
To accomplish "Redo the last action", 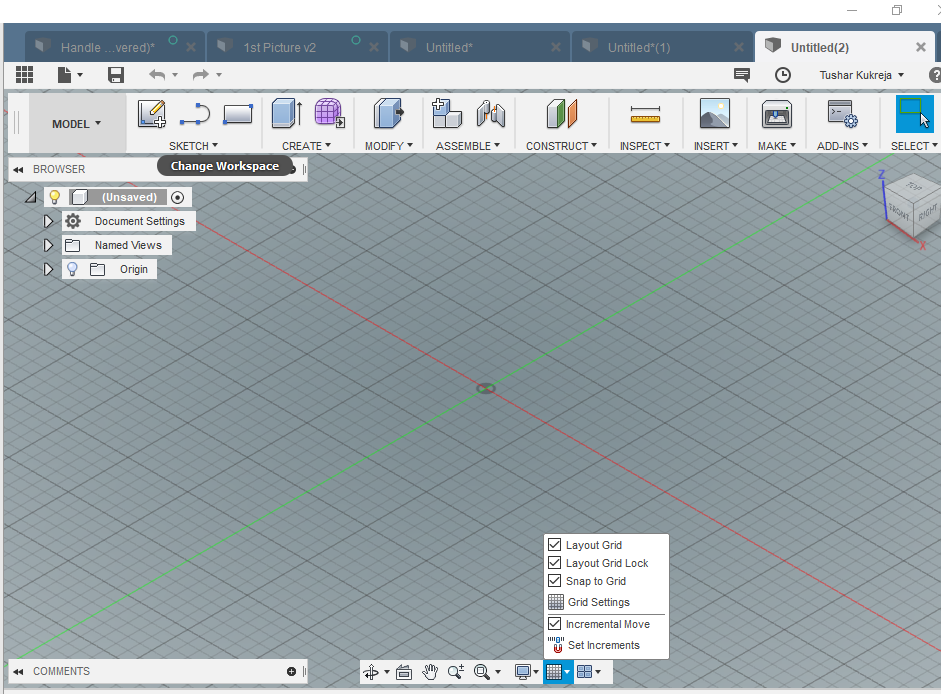I will [x=200, y=74].
